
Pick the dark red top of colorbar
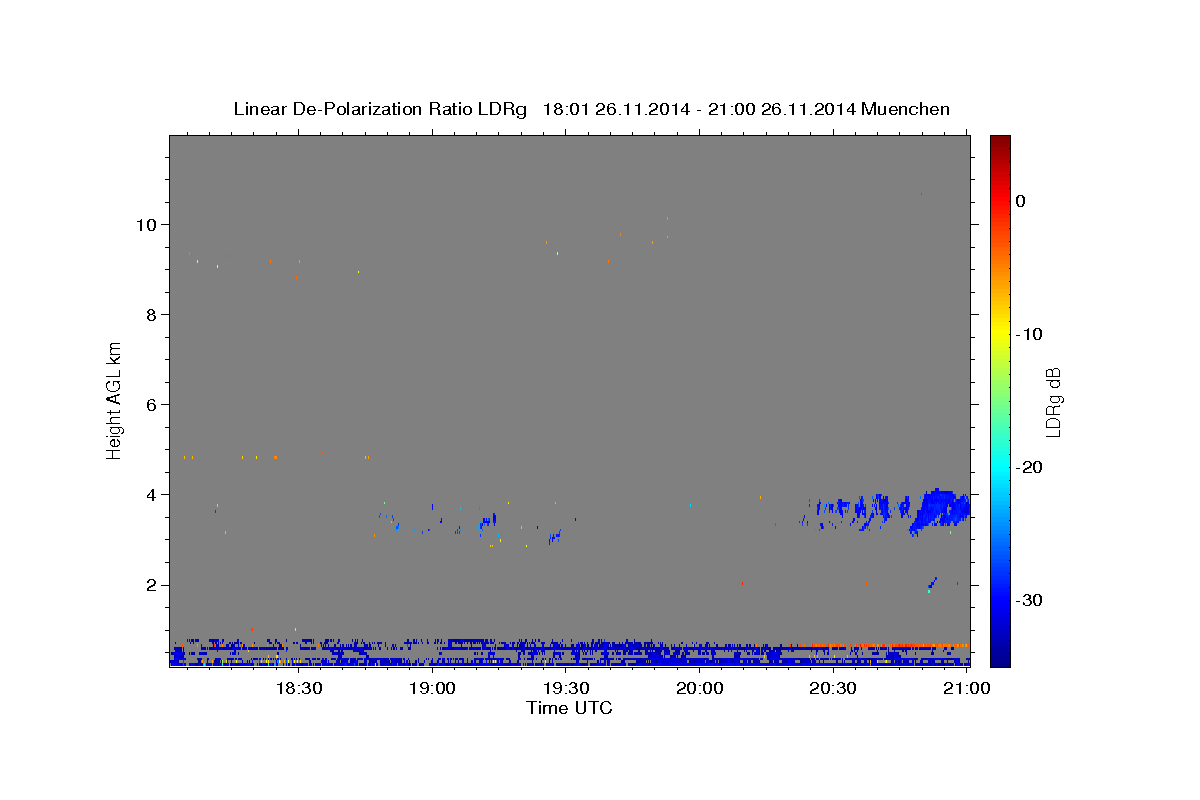(1000, 142)
